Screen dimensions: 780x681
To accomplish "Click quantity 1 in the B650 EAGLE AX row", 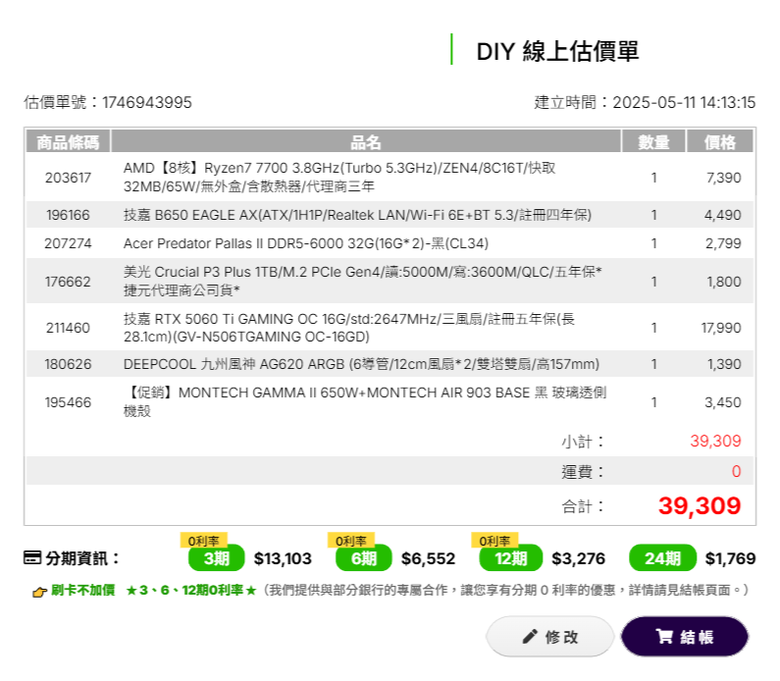I will pos(654,215).
